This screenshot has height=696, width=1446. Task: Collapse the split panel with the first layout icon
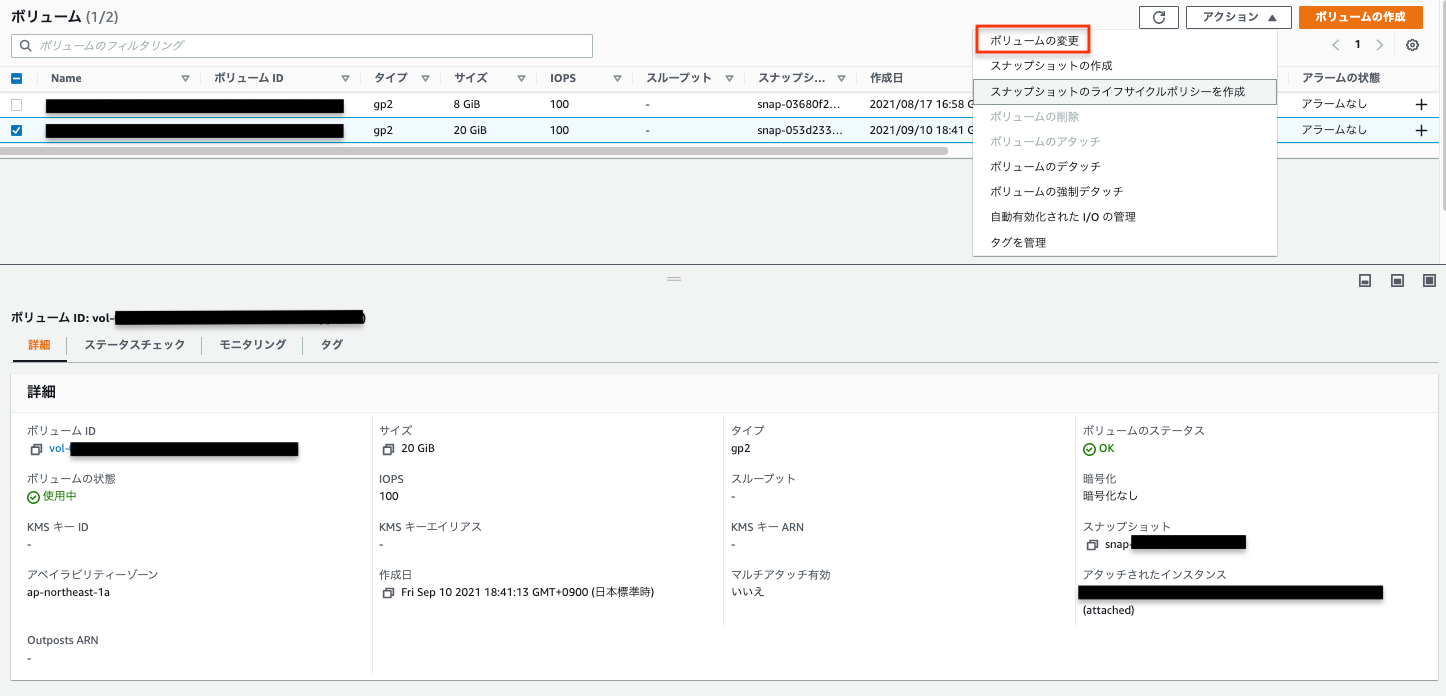(x=1364, y=281)
